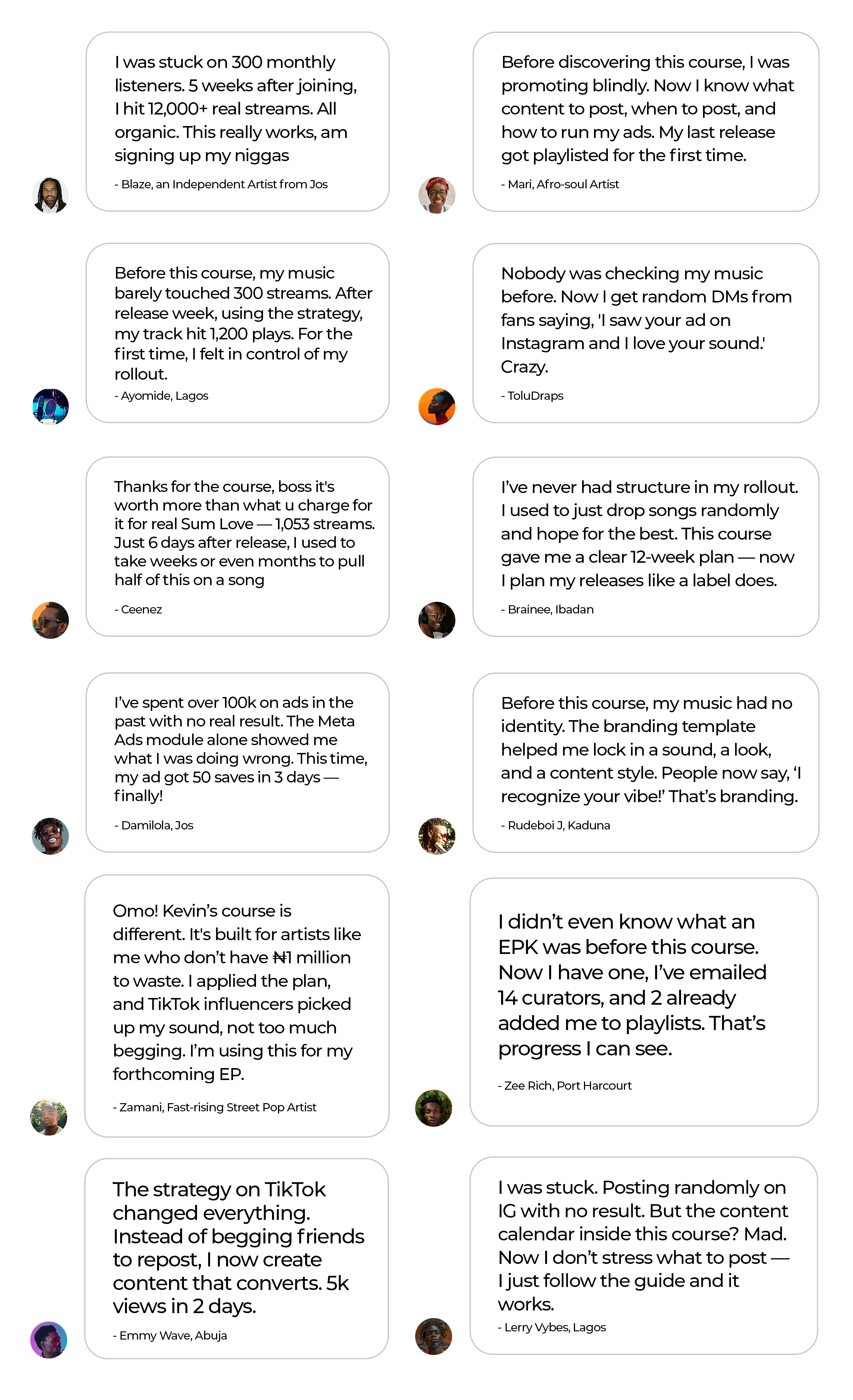853x1400 pixels.
Task: Select ToluDraps' orange profile picture
Action: click(x=437, y=406)
